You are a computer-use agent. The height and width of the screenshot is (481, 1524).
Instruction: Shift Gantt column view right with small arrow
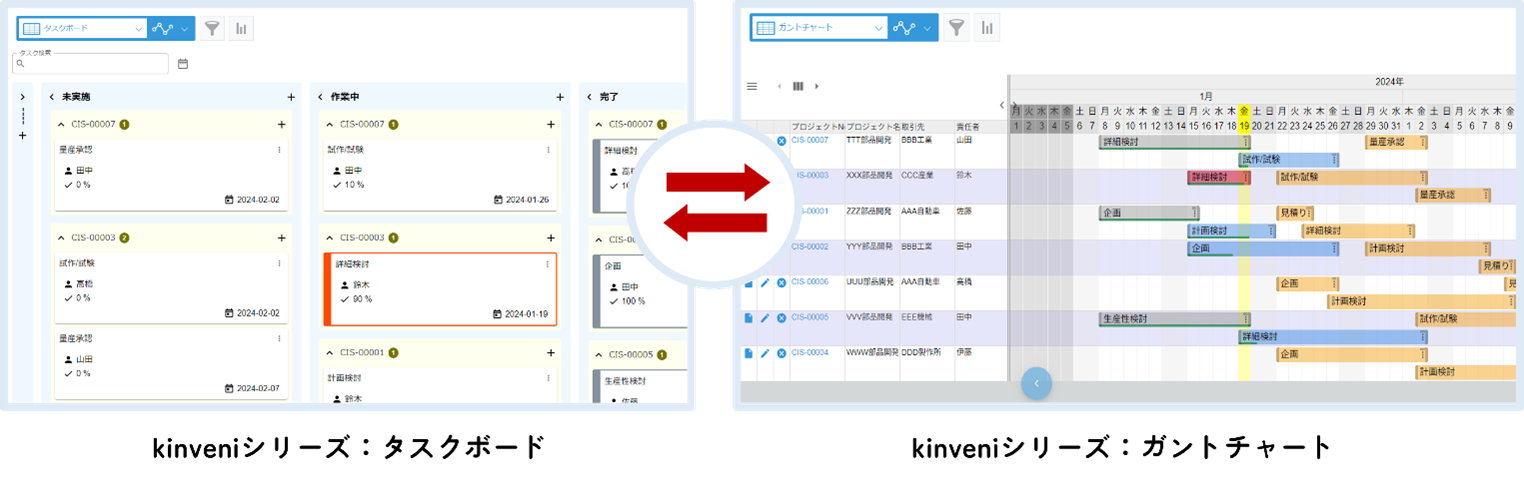coord(817,86)
